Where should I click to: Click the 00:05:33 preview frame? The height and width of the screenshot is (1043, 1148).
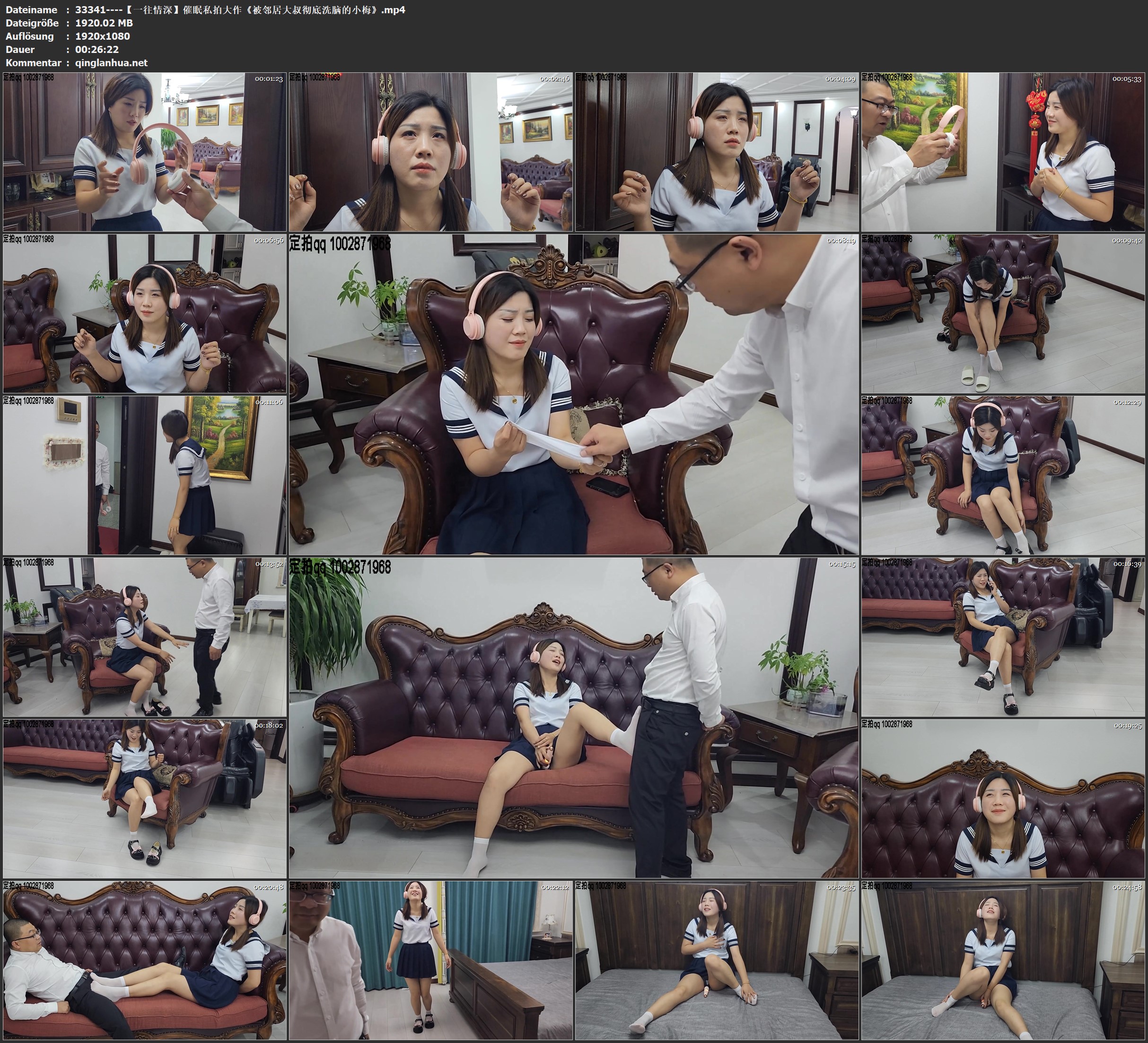point(1003,151)
